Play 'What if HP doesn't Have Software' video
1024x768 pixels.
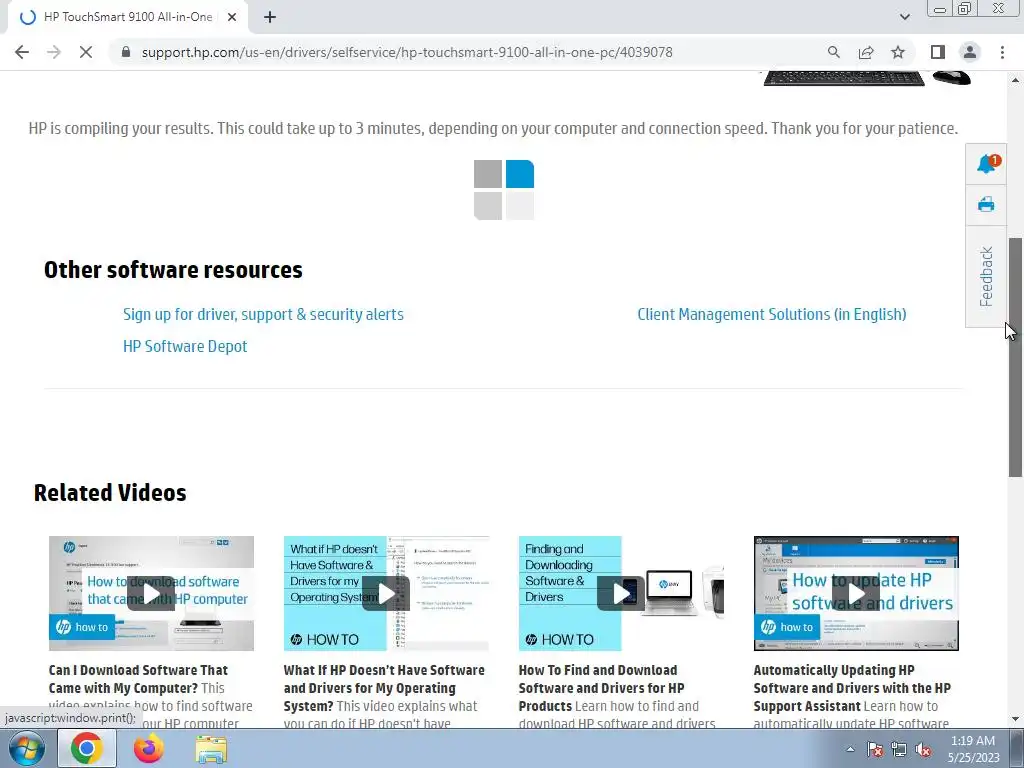point(386,593)
